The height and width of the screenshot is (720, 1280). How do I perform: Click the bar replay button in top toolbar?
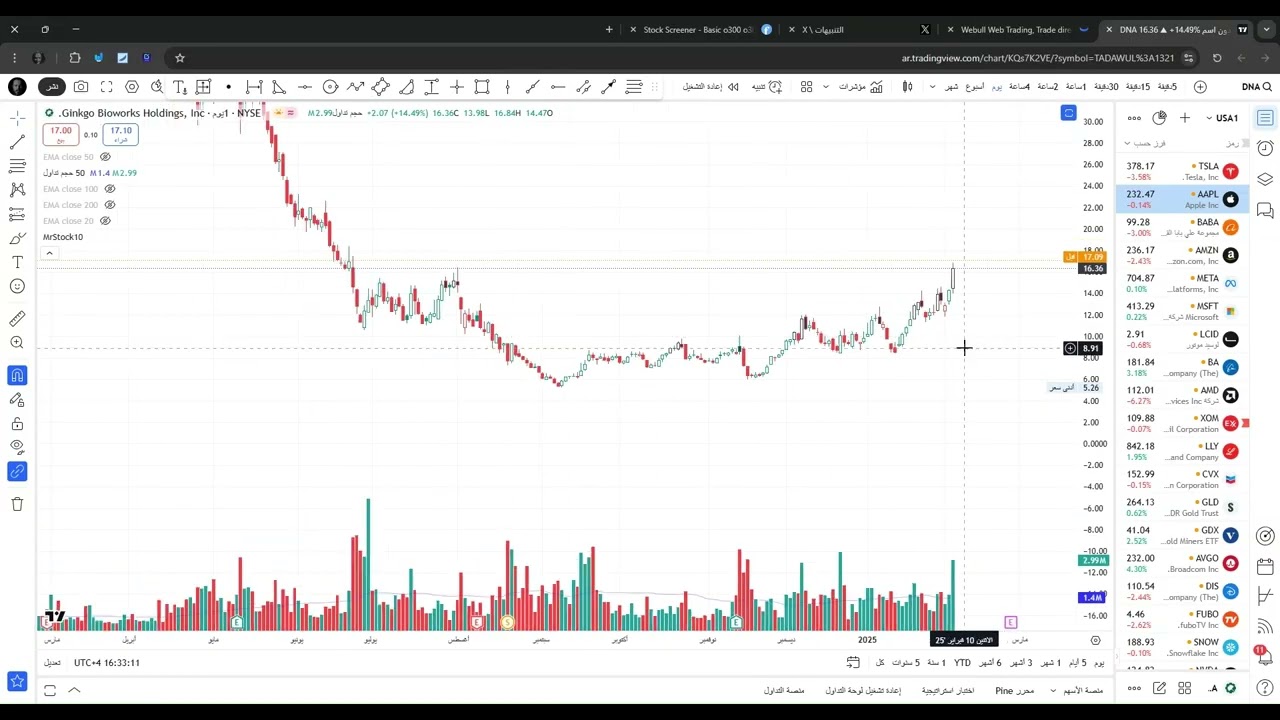[x=711, y=87]
